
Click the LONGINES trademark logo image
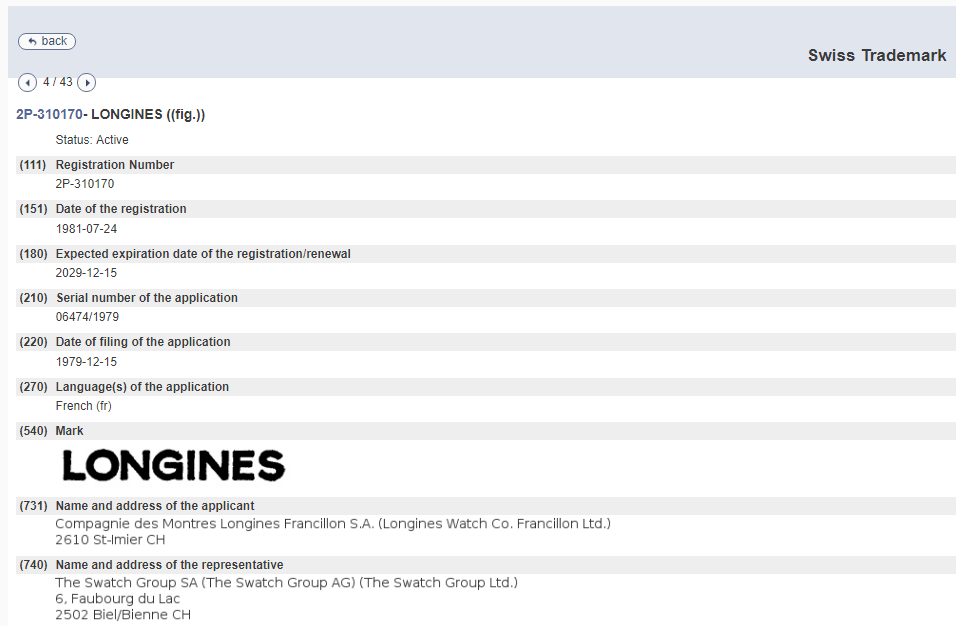174,466
